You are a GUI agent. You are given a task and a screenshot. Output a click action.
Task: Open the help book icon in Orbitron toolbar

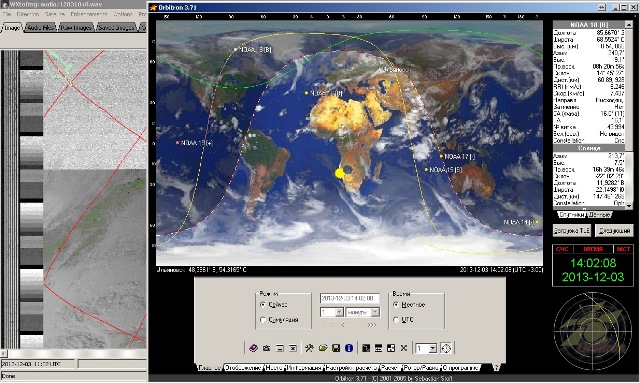tap(253, 348)
